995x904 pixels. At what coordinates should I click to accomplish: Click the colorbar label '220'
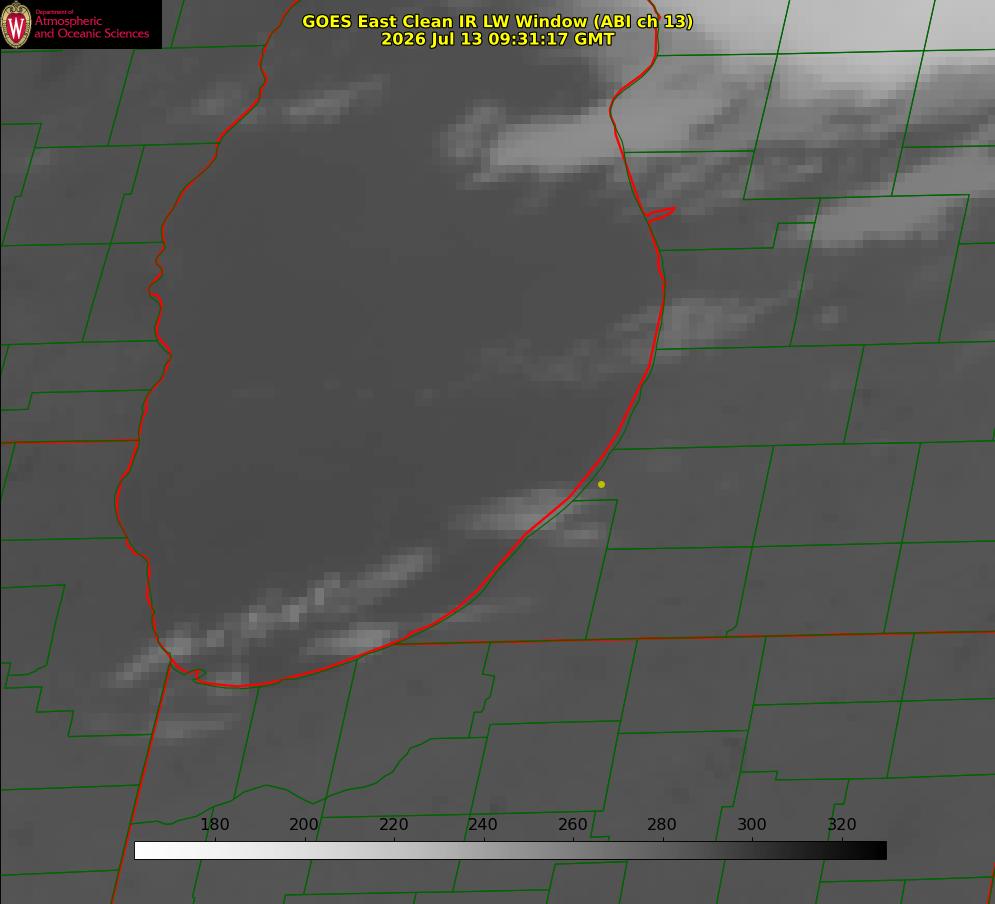[x=393, y=825]
